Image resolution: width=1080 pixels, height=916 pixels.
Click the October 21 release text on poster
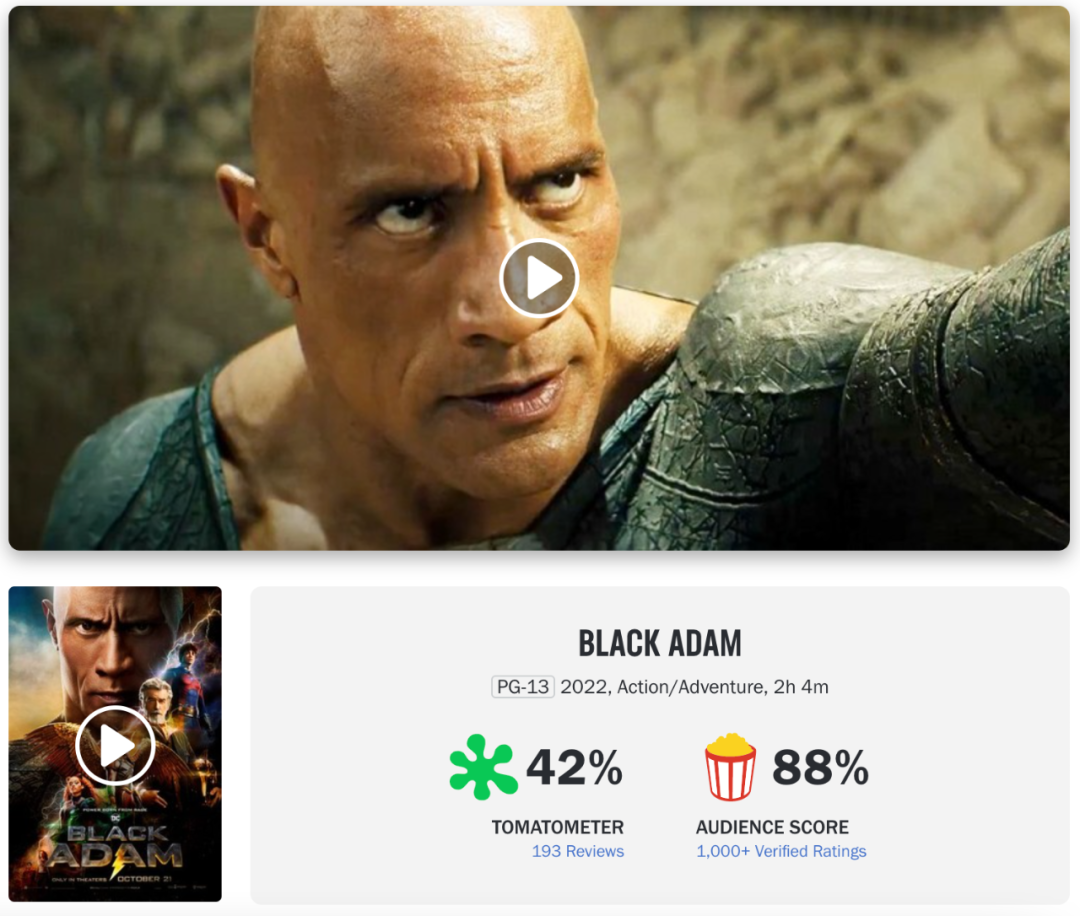tap(143, 879)
